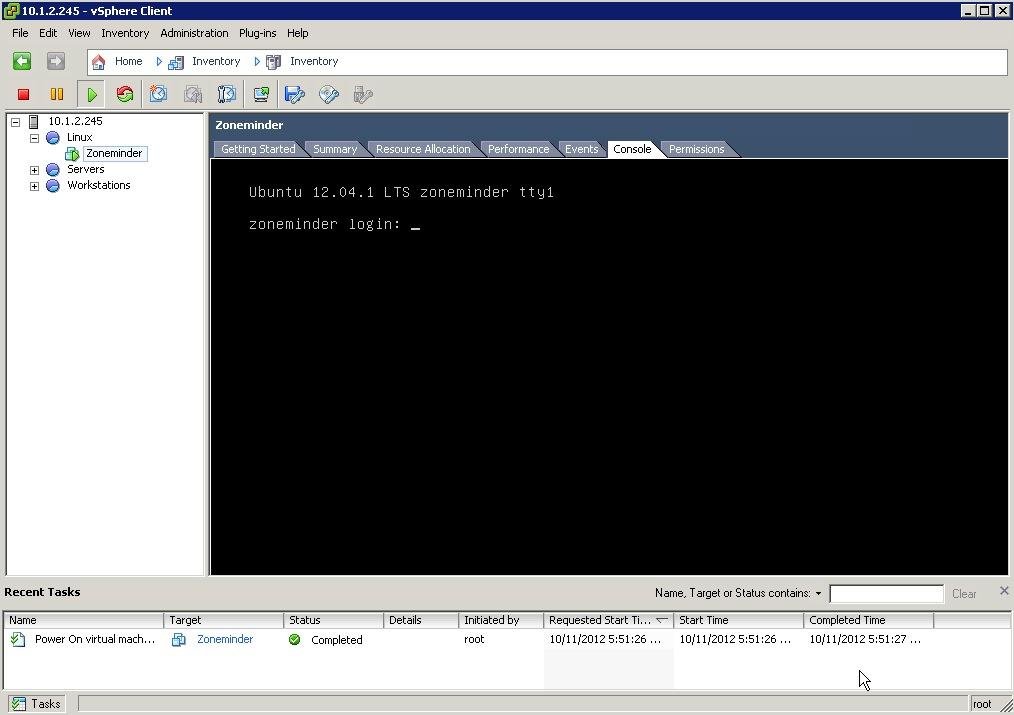Collapse the 10.1.2.245 host tree node
Image resolution: width=1014 pixels, height=715 pixels.
[16, 122]
